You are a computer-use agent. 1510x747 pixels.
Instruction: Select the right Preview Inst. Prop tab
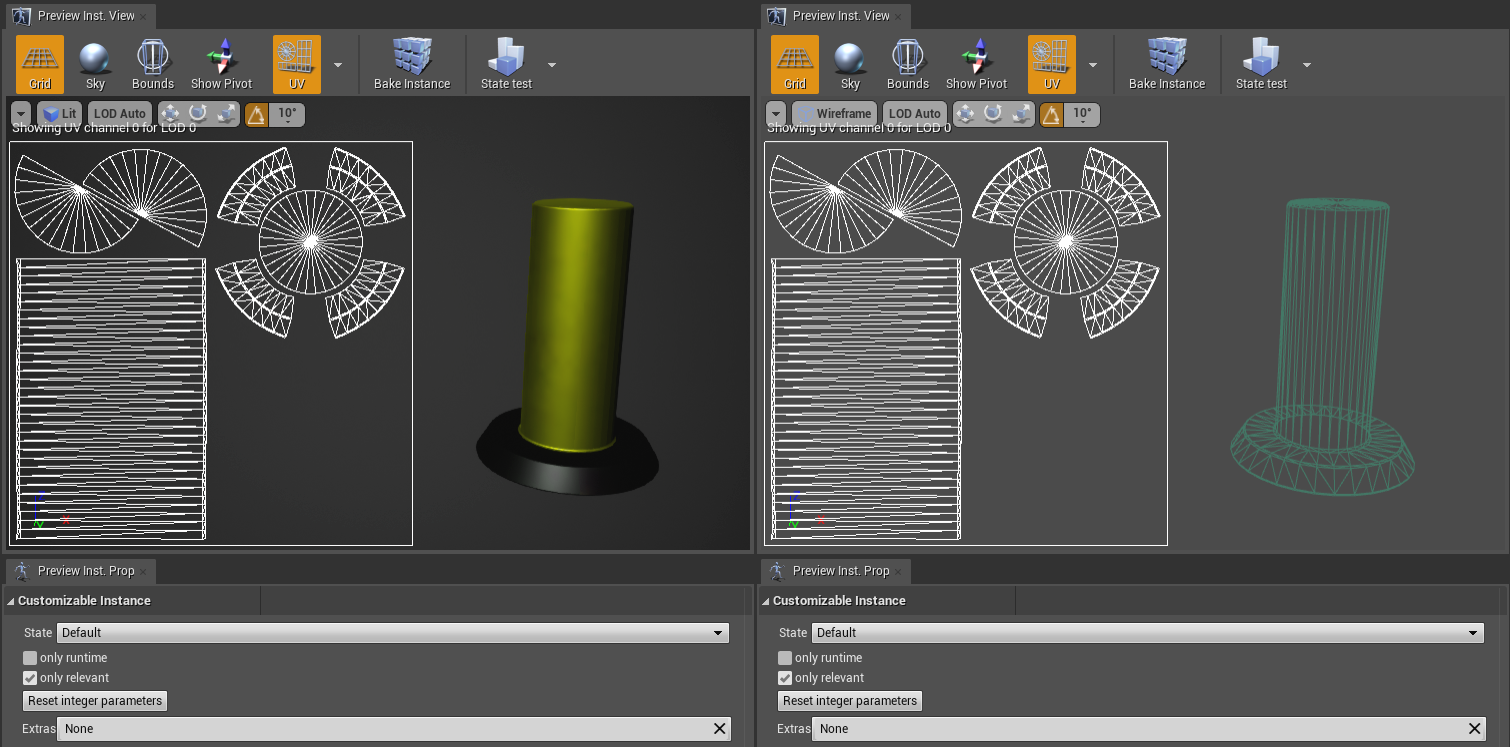(835, 571)
